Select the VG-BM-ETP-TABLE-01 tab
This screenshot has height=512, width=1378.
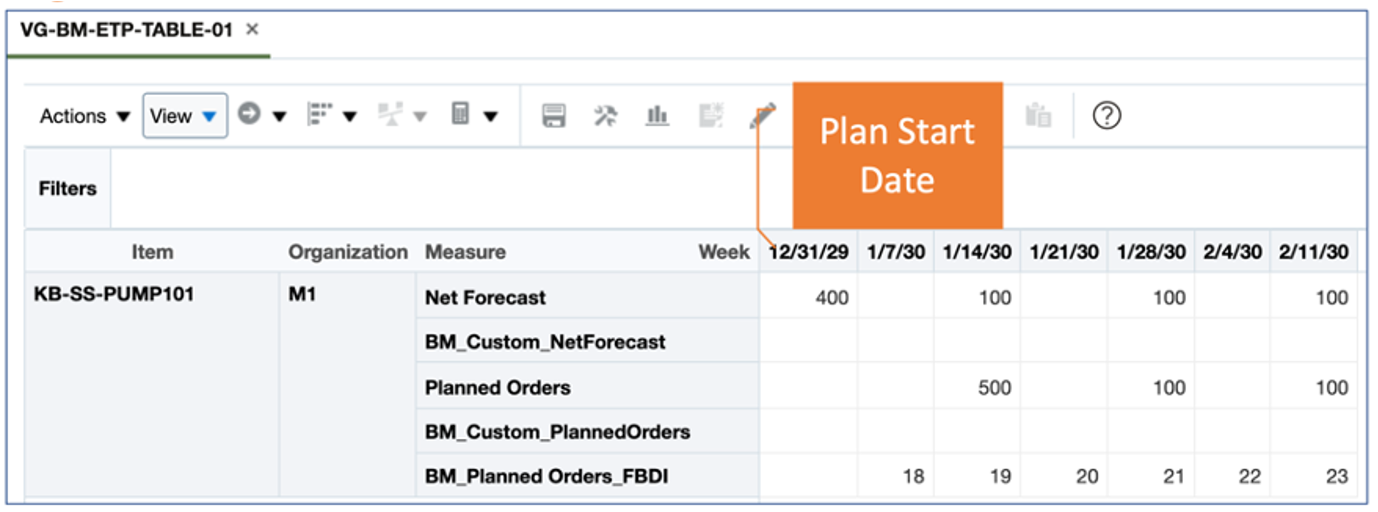(126, 30)
